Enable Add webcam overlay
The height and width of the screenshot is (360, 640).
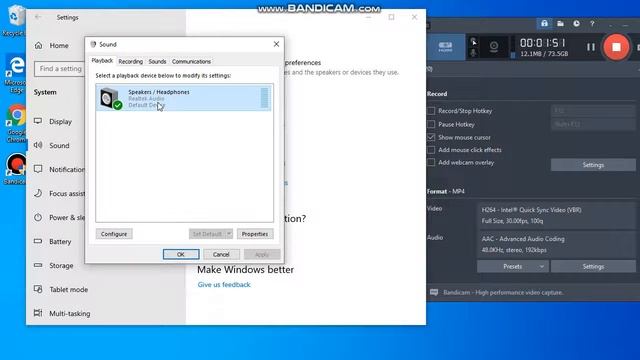pos(431,162)
